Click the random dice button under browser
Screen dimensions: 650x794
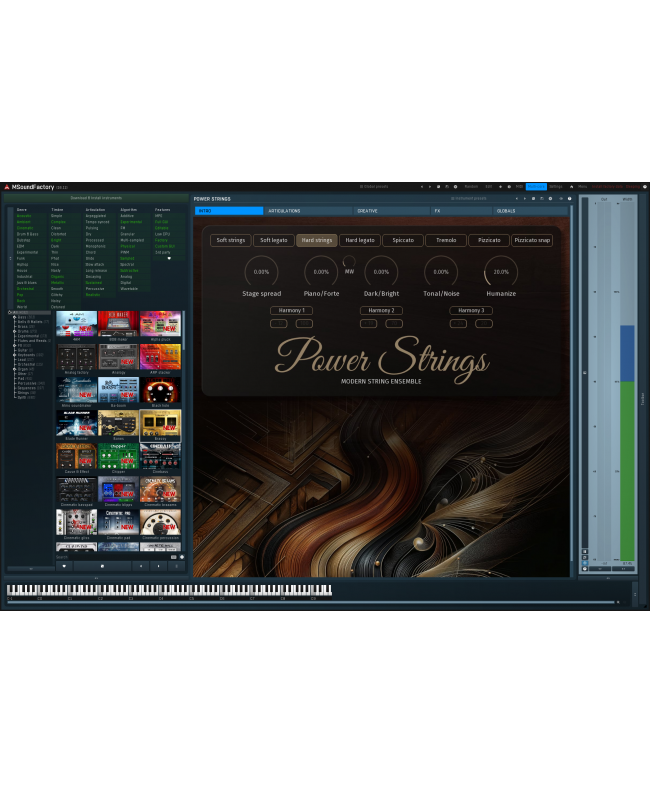(102, 566)
